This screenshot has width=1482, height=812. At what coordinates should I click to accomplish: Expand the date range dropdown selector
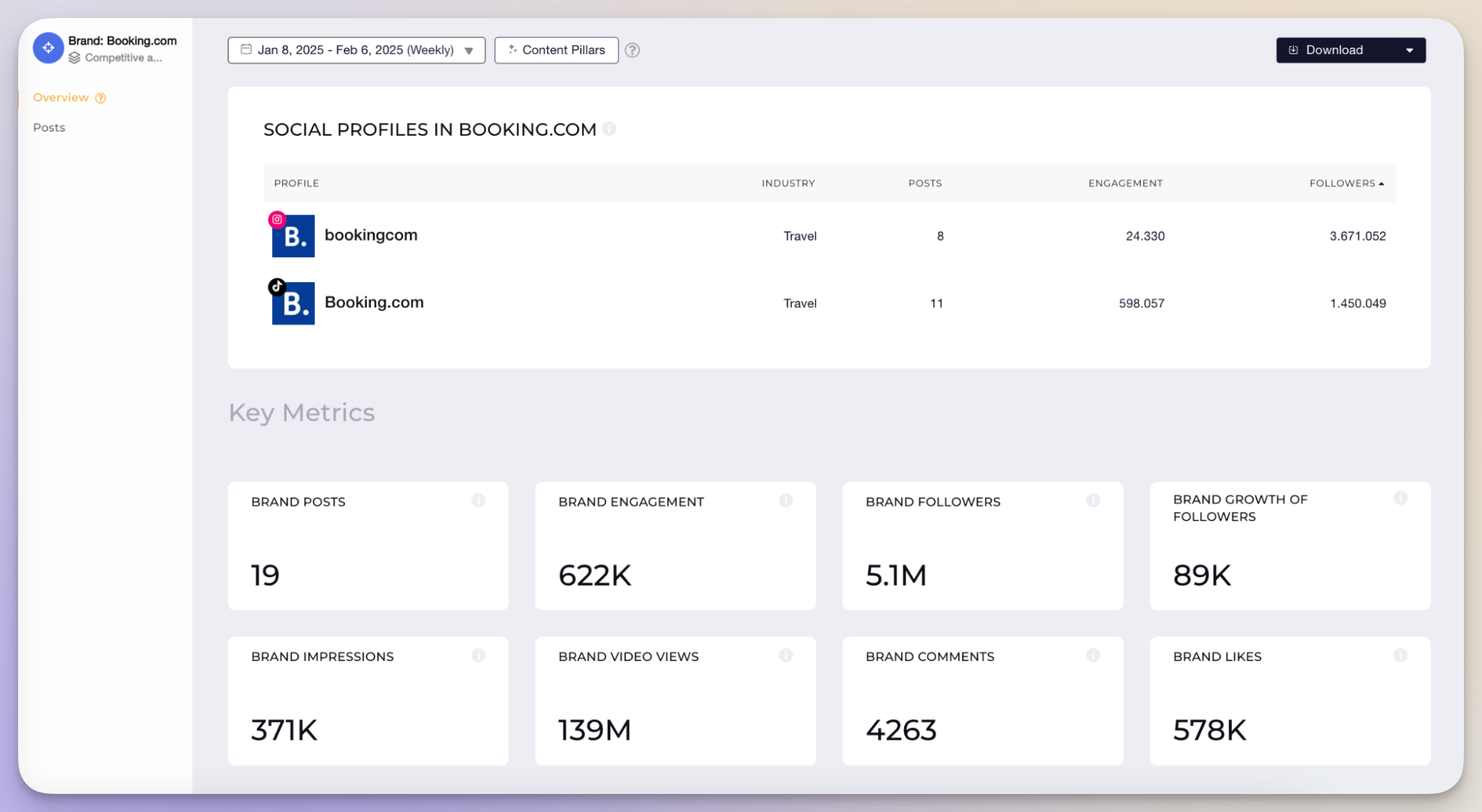tap(471, 49)
